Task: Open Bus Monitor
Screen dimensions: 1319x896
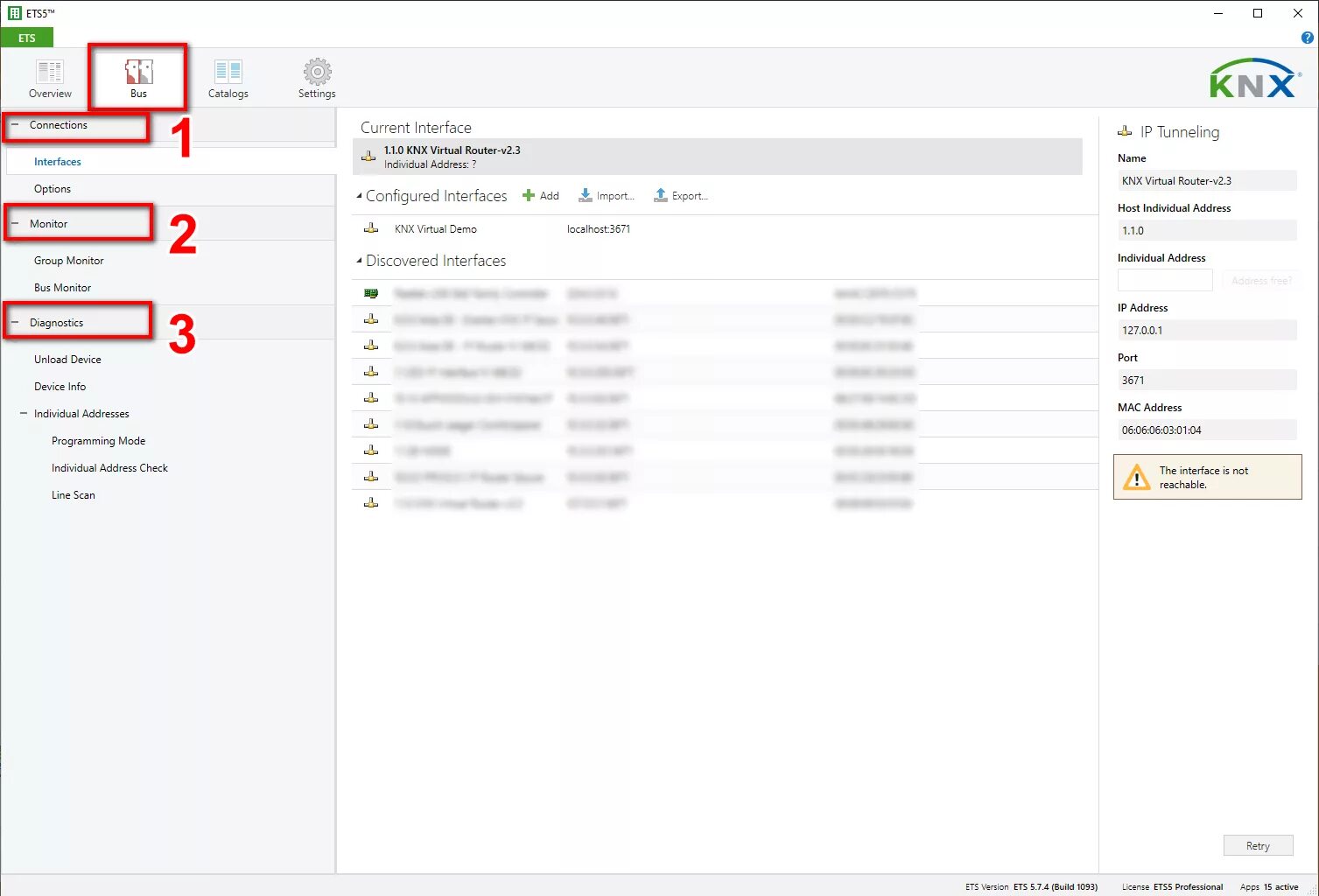Action: (x=62, y=288)
